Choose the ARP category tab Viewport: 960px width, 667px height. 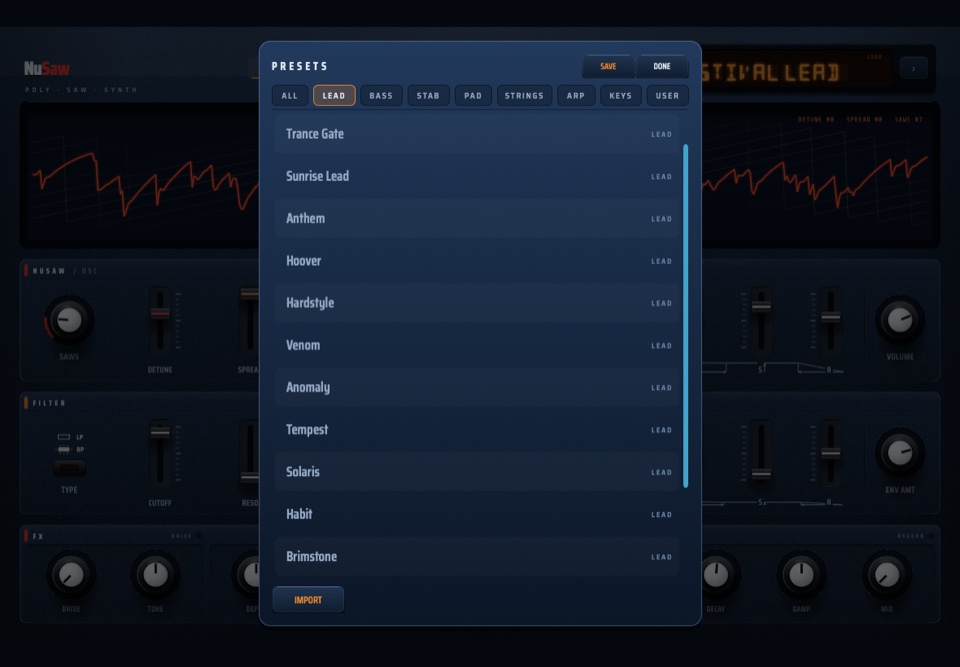pos(576,96)
